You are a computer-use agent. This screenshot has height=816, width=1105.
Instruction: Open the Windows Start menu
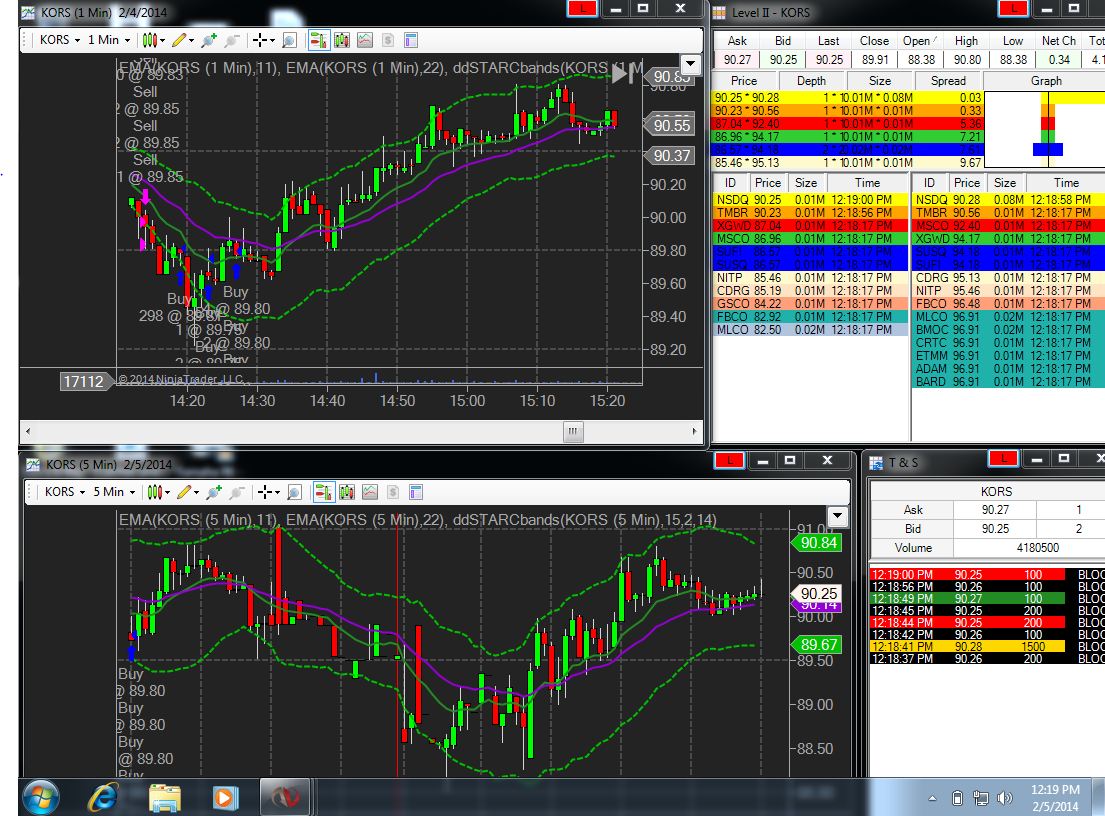point(40,797)
